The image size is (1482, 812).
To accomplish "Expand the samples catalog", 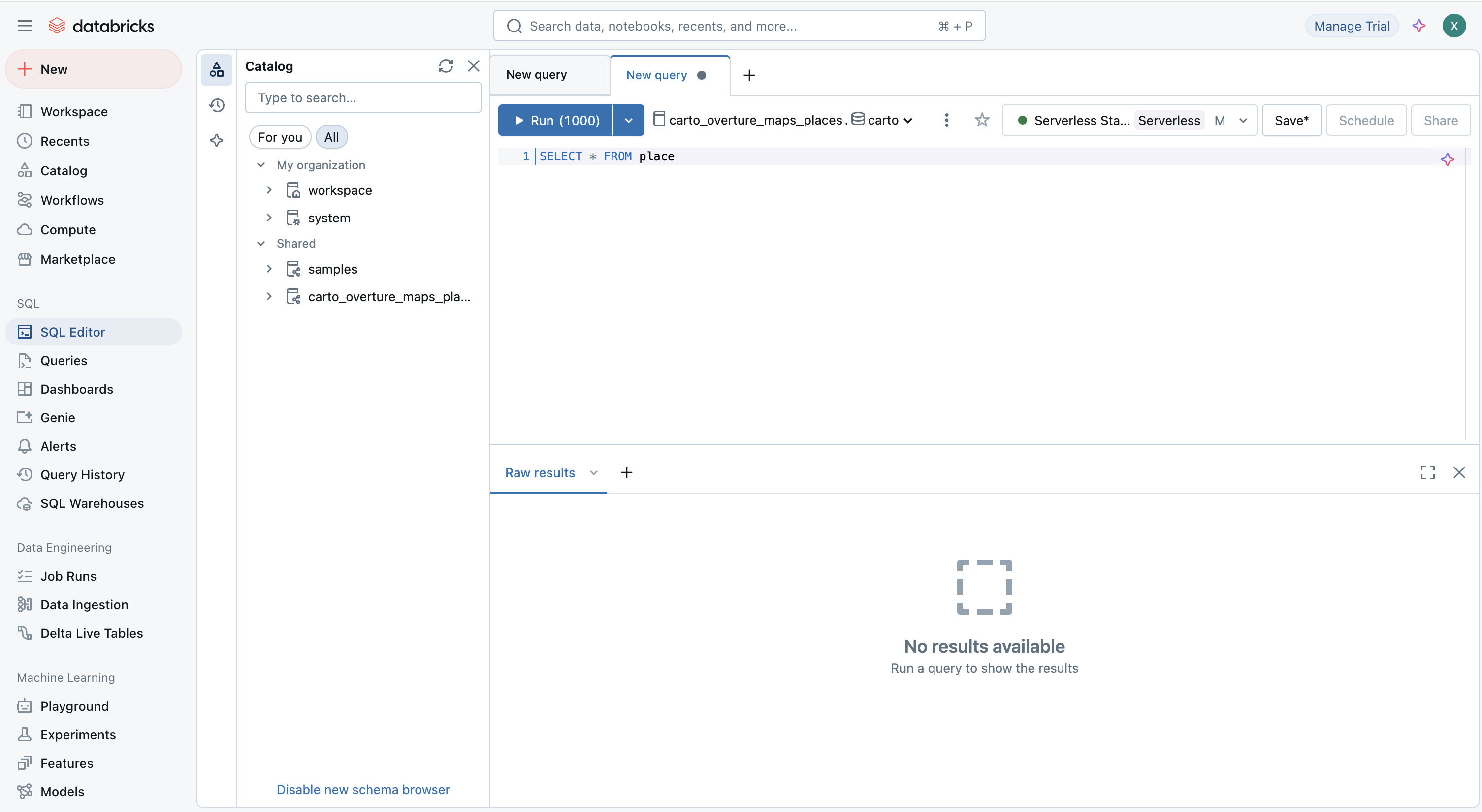I will click(269, 269).
